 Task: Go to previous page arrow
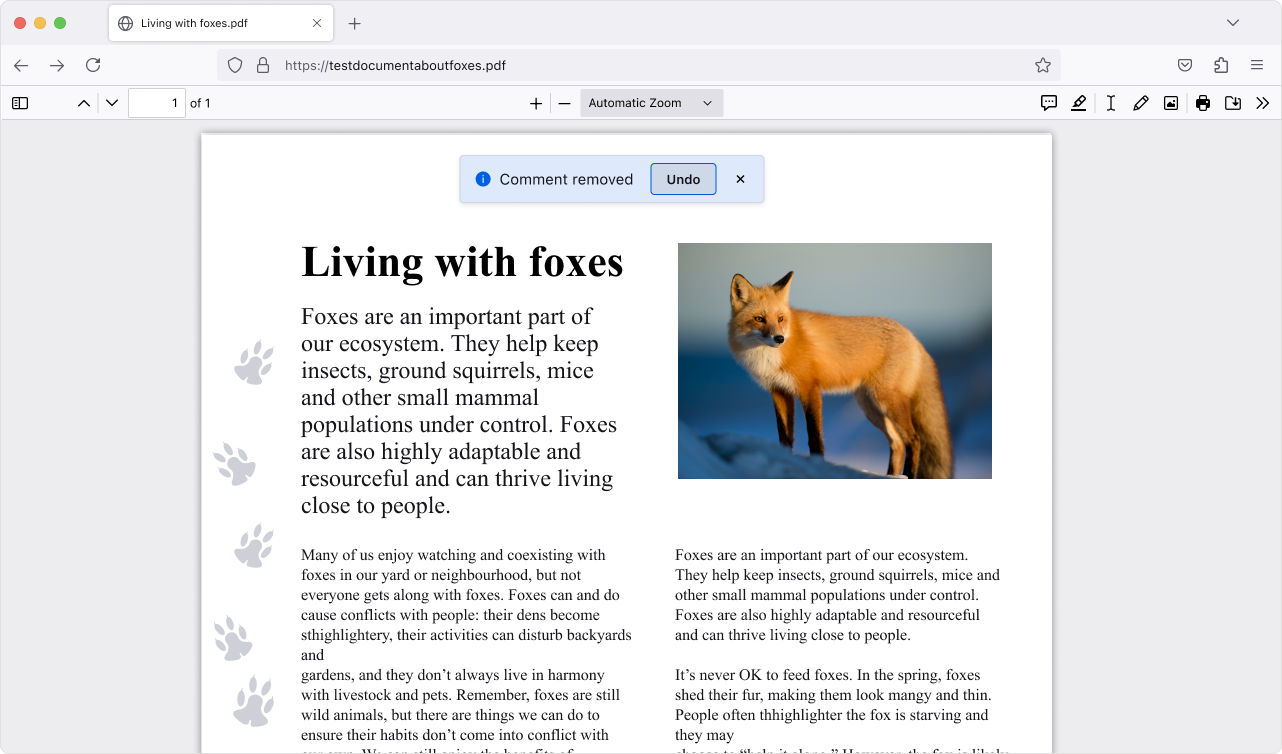pyautogui.click(x=84, y=103)
